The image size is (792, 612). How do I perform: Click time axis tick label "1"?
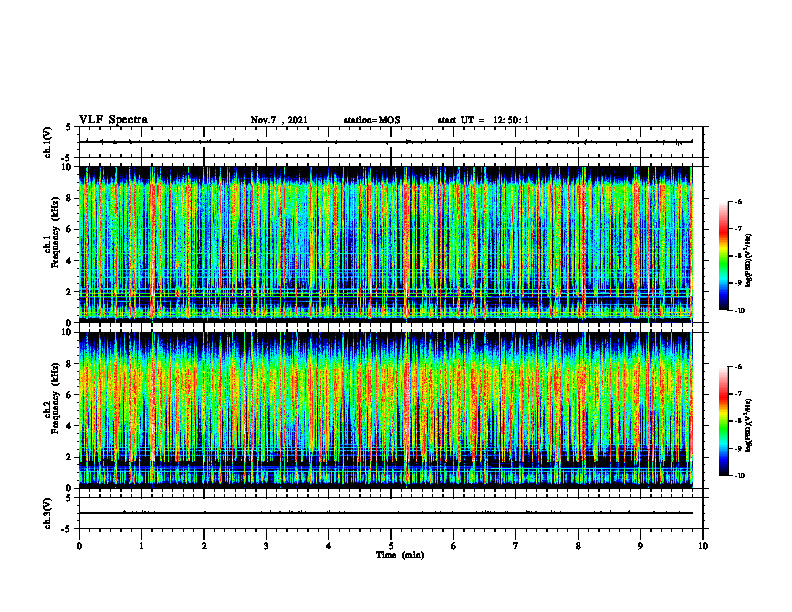[x=141, y=546]
